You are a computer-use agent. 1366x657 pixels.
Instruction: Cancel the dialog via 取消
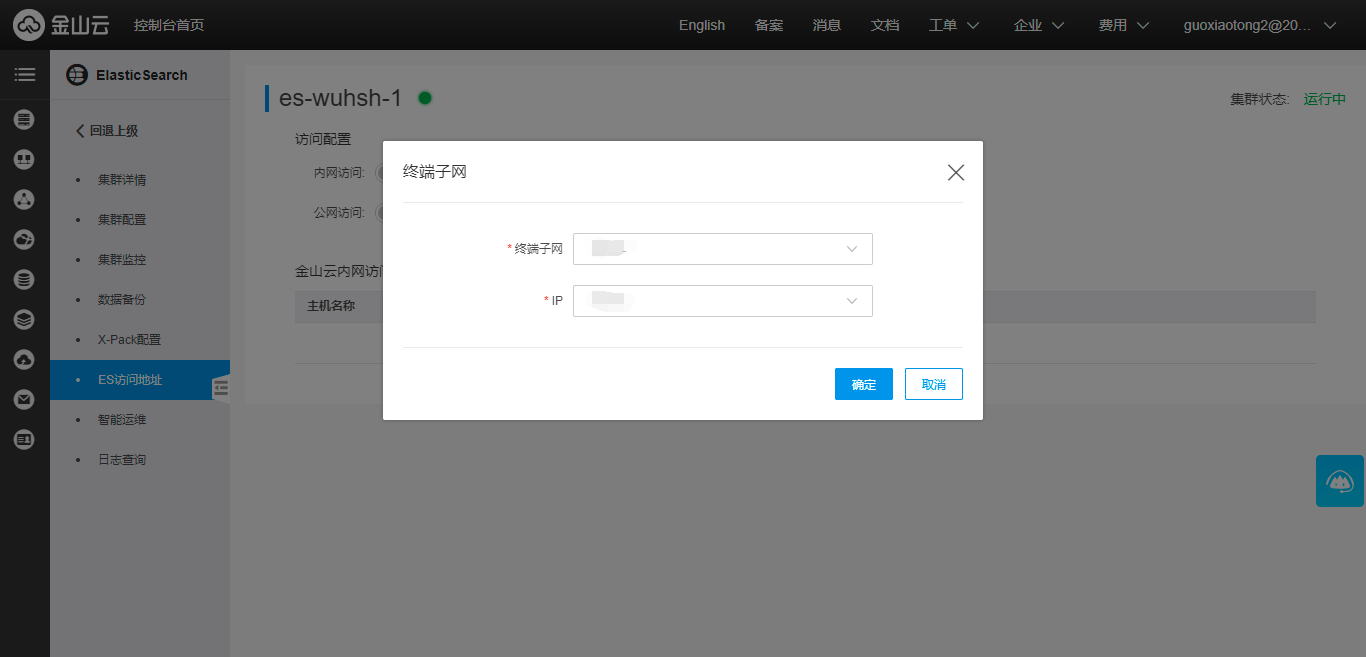(934, 384)
